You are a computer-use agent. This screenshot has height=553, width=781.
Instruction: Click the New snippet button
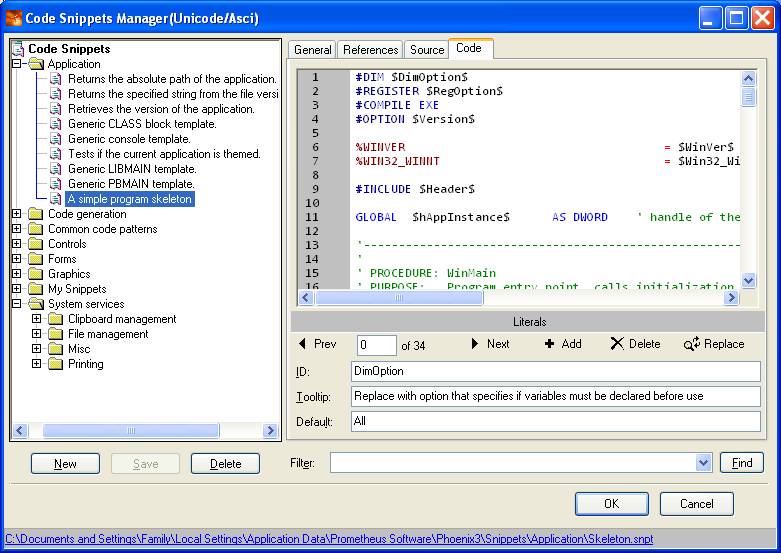click(x=65, y=463)
